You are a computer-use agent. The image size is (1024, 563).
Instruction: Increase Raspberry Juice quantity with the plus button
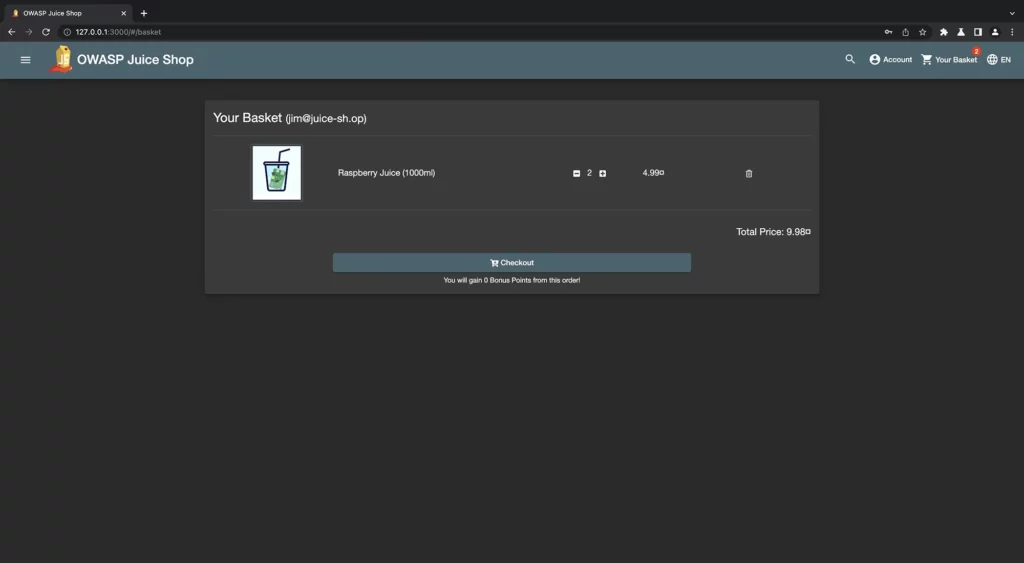click(x=602, y=173)
